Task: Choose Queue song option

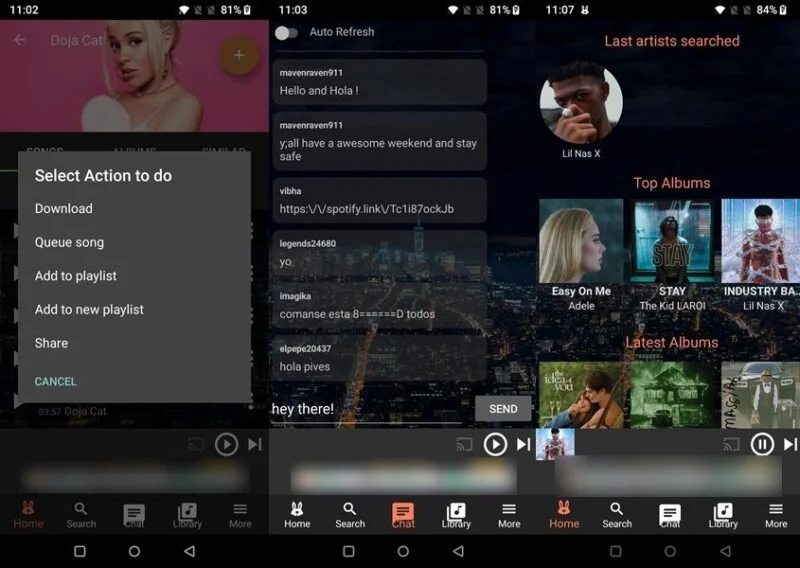Action: point(69,242)
